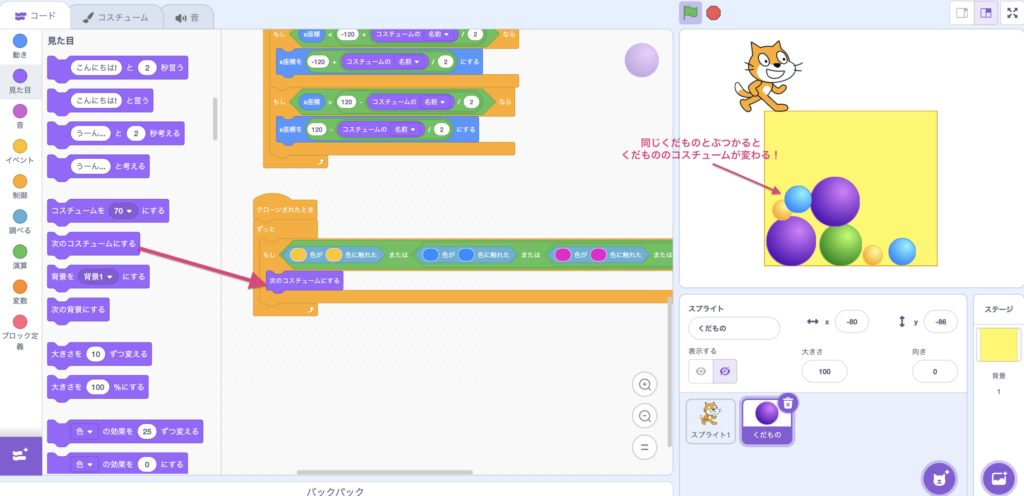Select the 制御 block category
The width and height of the screenshot is (1024, 496).
click(20, 187)
